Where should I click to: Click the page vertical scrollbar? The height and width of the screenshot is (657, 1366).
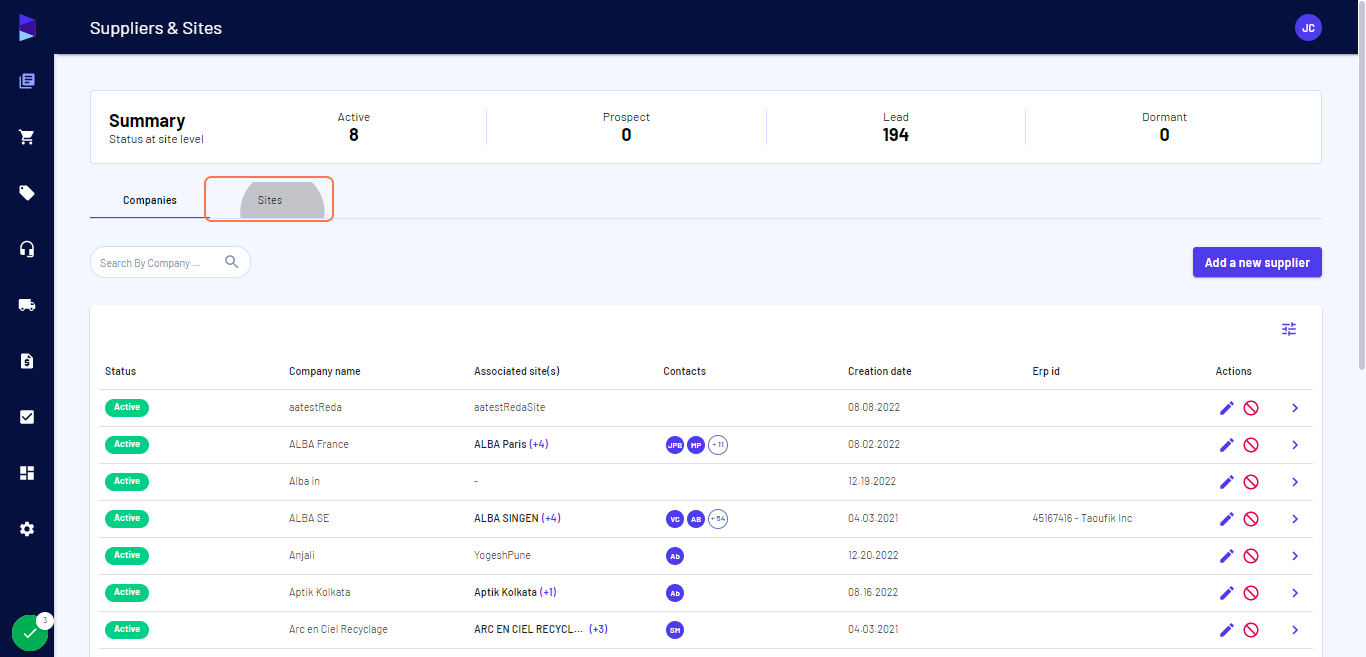(1361, 185)
